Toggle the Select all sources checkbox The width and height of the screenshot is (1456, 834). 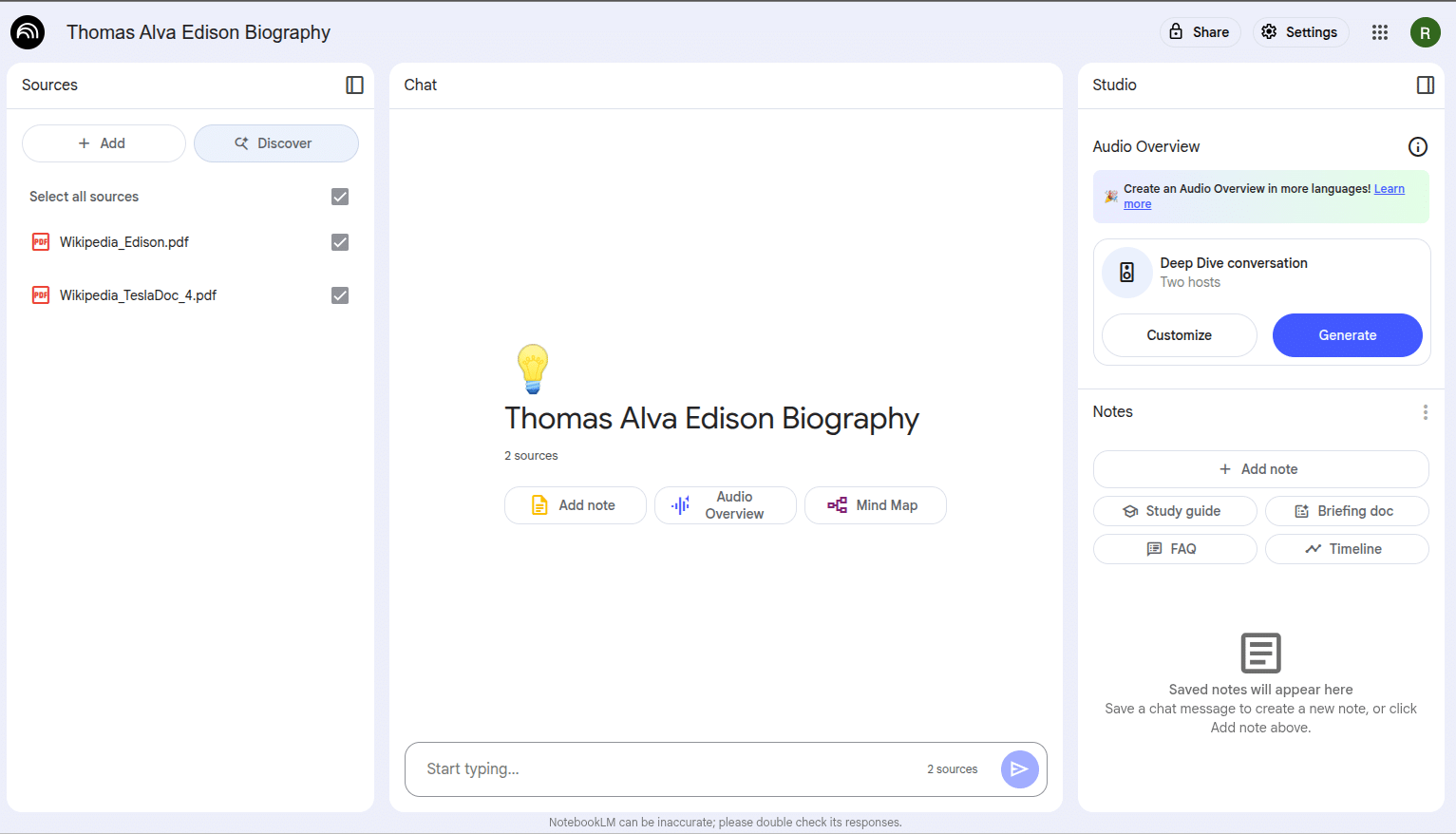(x=340, y=197)
